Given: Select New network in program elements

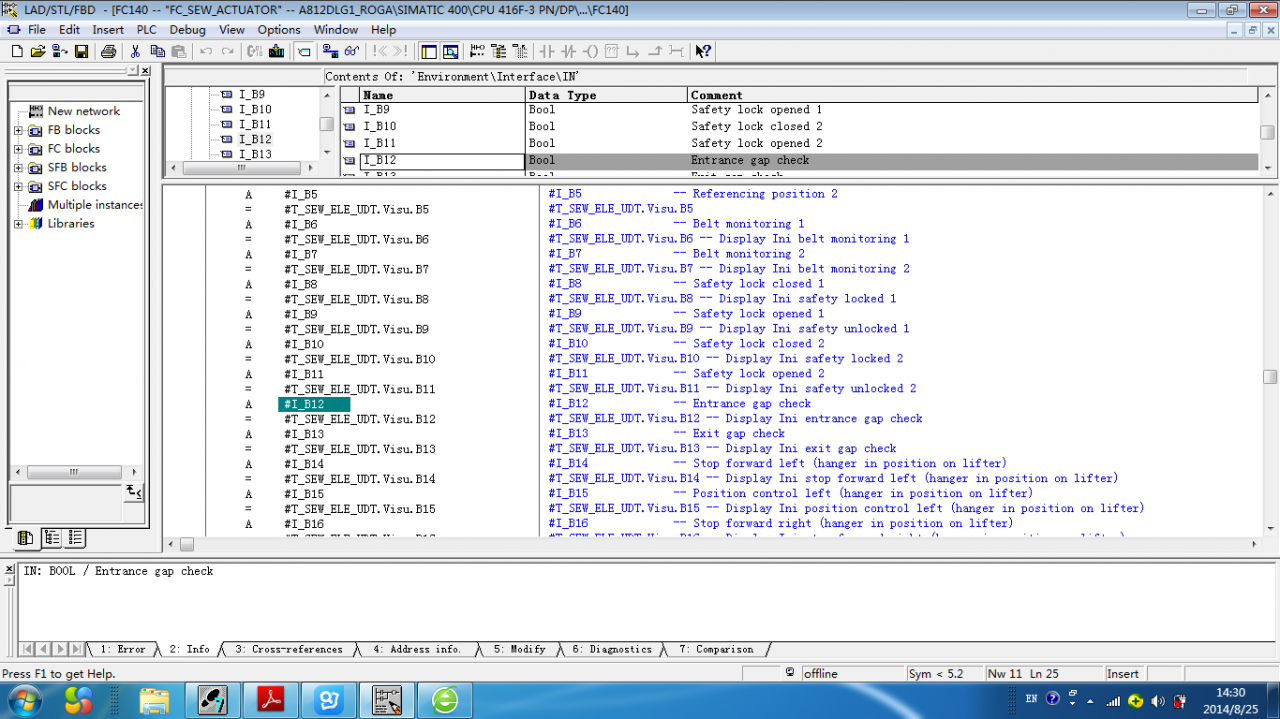Looking at the screenshot, I should (x=83, y=111).
